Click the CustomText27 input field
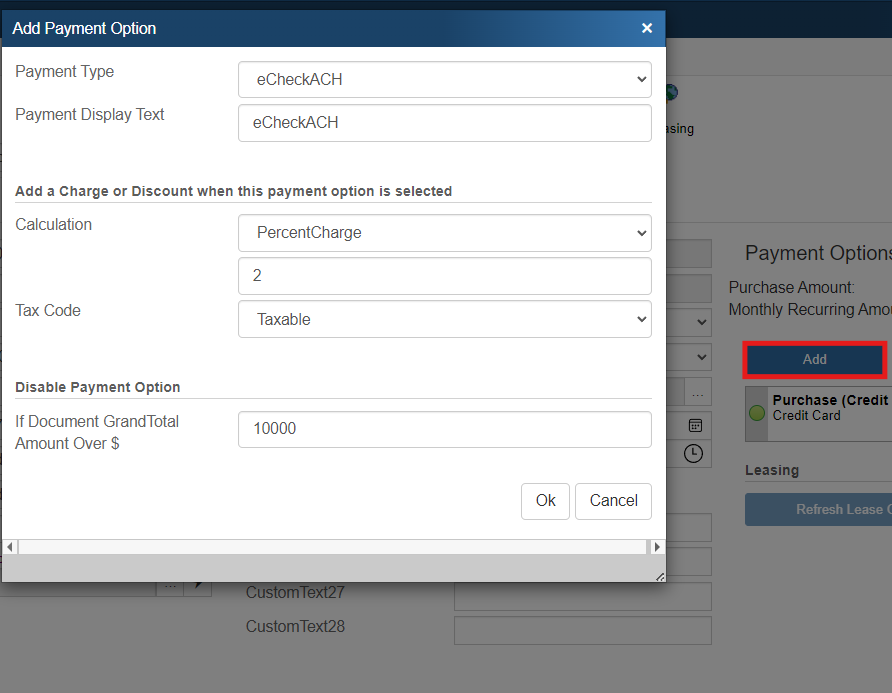892x693 pixels. [x=583, y=596]
